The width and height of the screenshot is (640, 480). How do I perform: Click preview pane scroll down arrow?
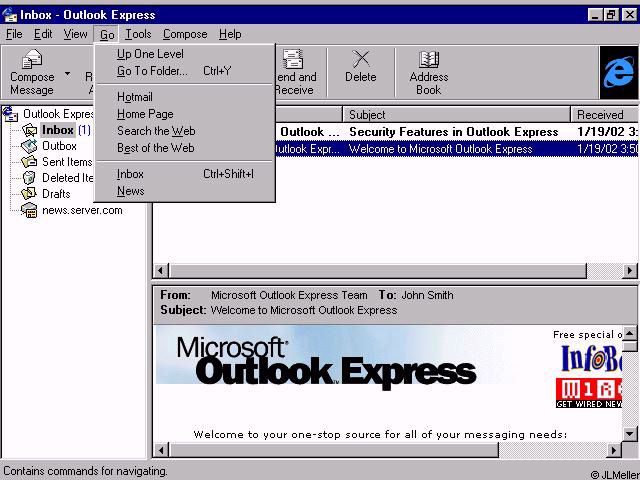click(x=630, y=434)
